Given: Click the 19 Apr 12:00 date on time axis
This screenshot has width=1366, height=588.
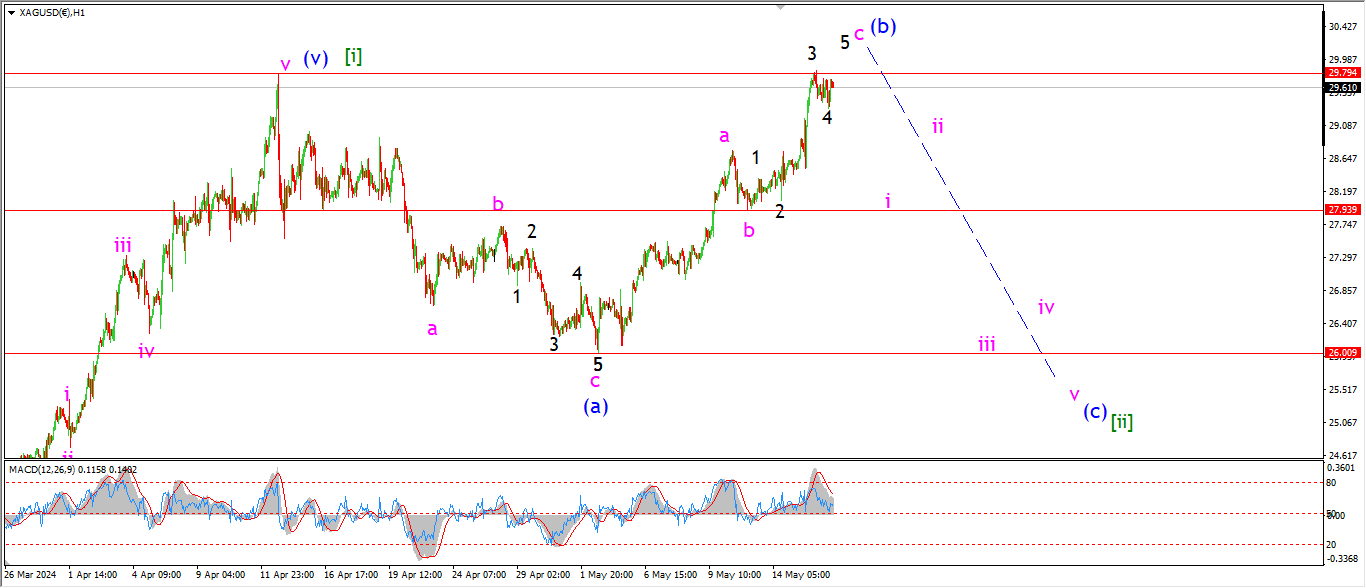Looking at the screenshot, I should [x=414, y=575].
